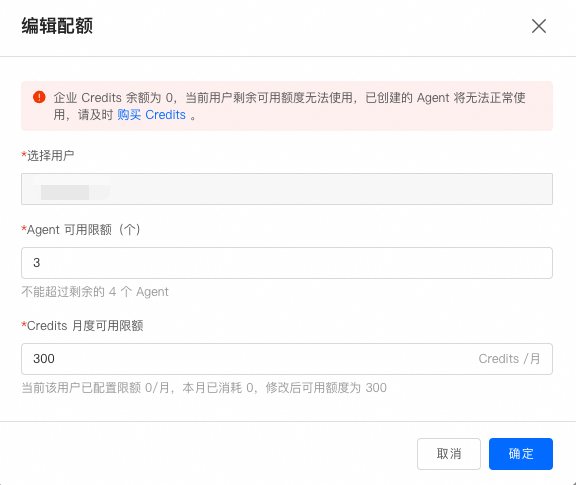
Task: Close the 编辑配额 dialog with X
Action: click(x=539, y=26)
